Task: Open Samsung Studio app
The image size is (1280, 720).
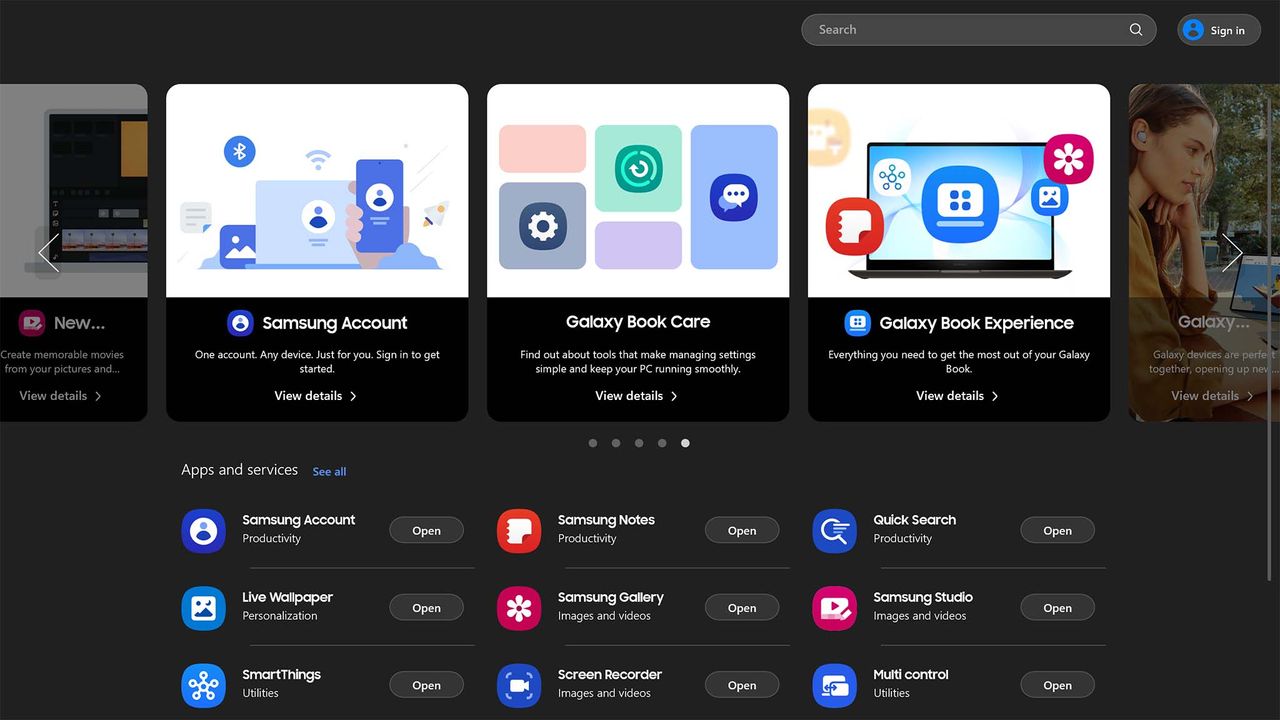Action: [x=1057, y=608]
